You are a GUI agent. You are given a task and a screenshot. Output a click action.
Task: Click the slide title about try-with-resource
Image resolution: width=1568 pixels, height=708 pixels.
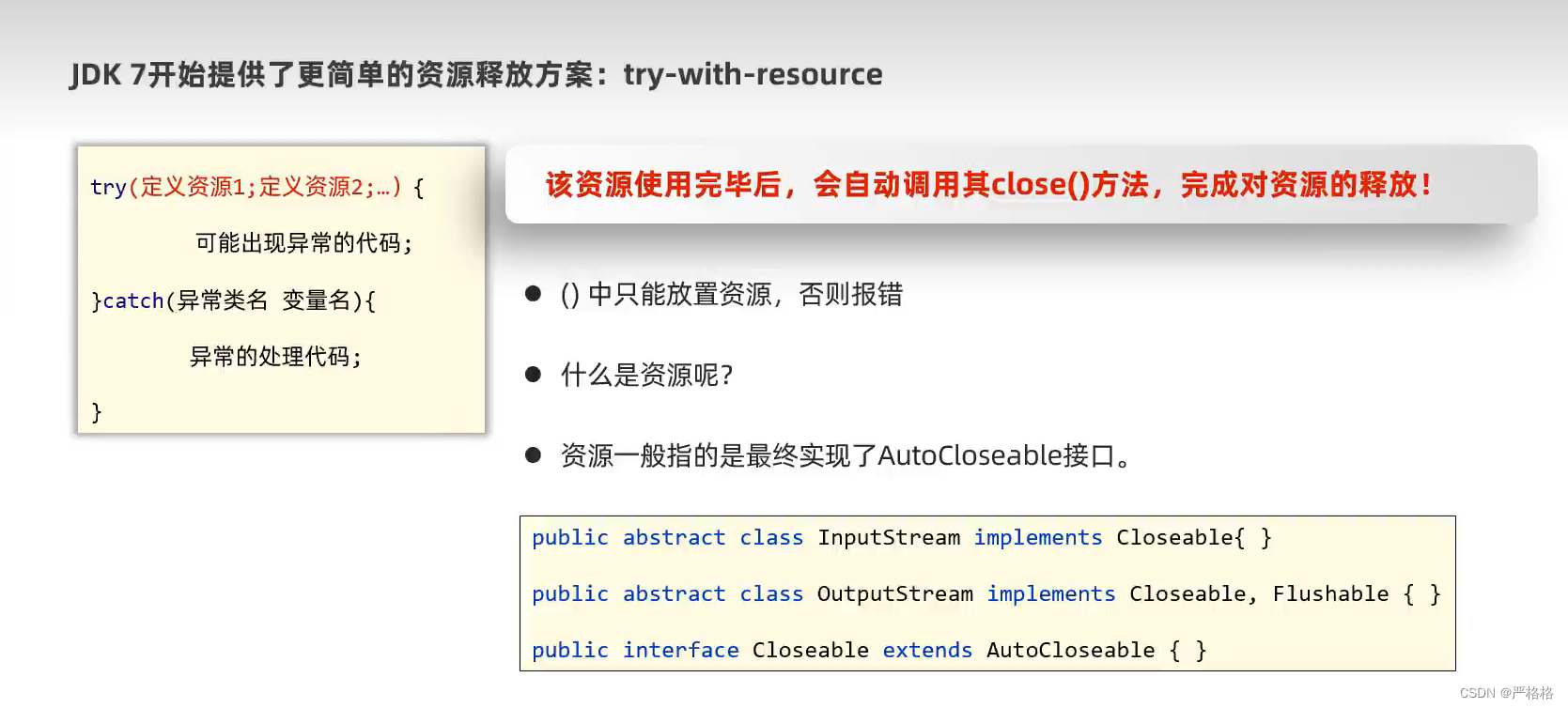coord(476,74)
